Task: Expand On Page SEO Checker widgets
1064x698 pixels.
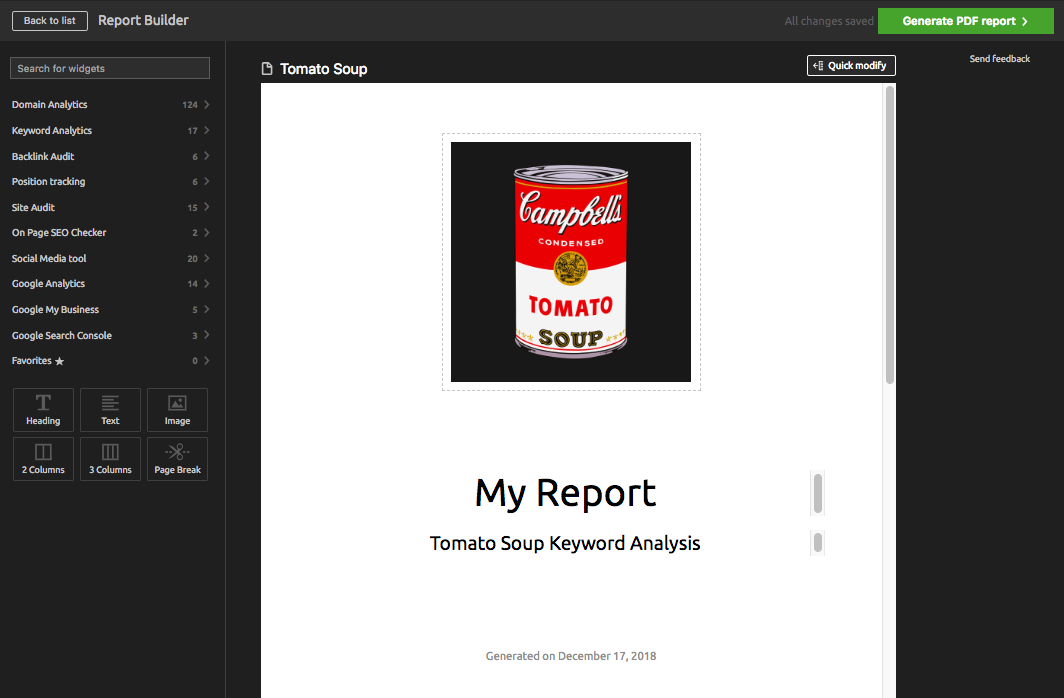Action: [x=110, y=233]
